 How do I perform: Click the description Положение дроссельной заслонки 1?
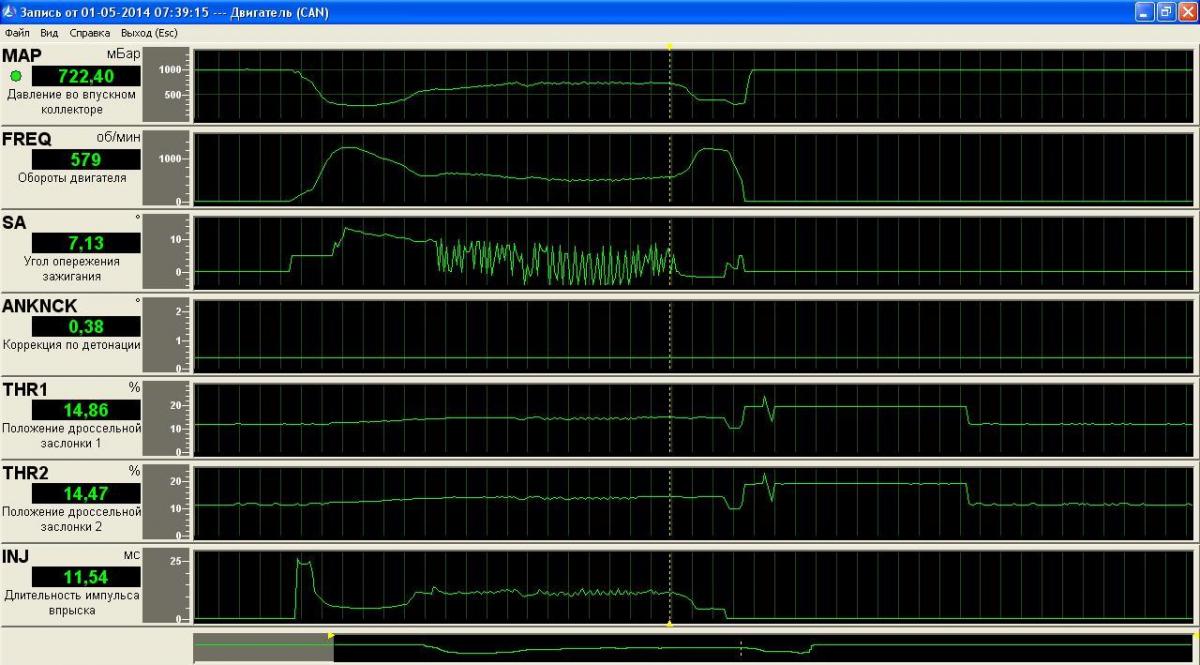(72, 435)
